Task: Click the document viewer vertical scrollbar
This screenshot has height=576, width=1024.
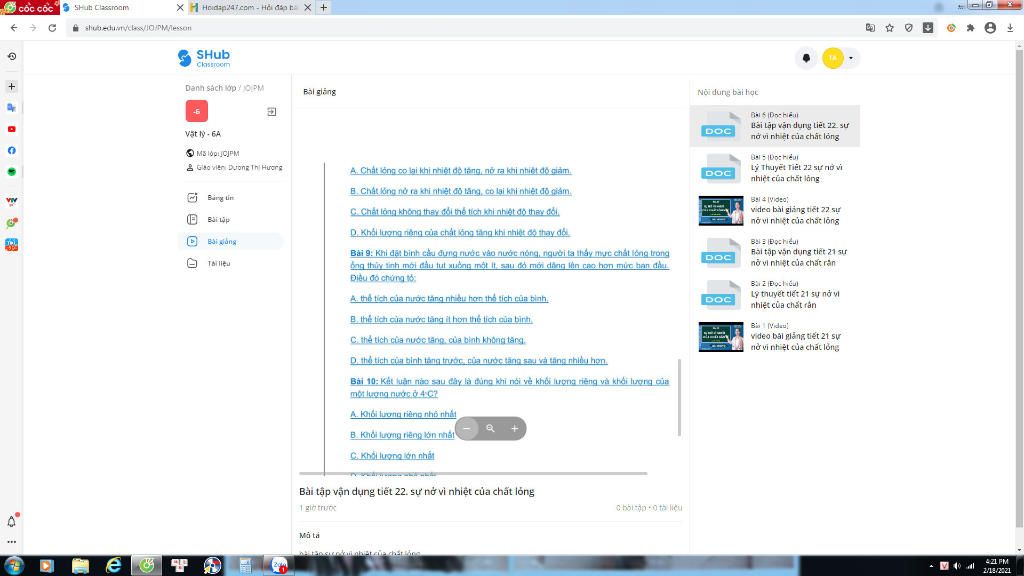Action: pos(679,397)
